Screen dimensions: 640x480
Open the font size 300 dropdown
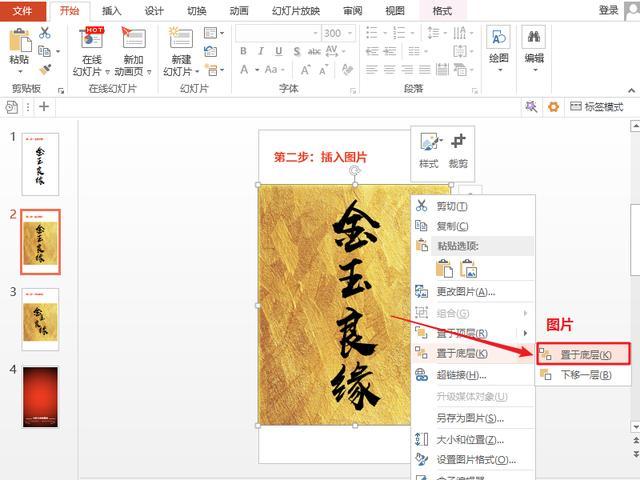click(x=350, y=33)
